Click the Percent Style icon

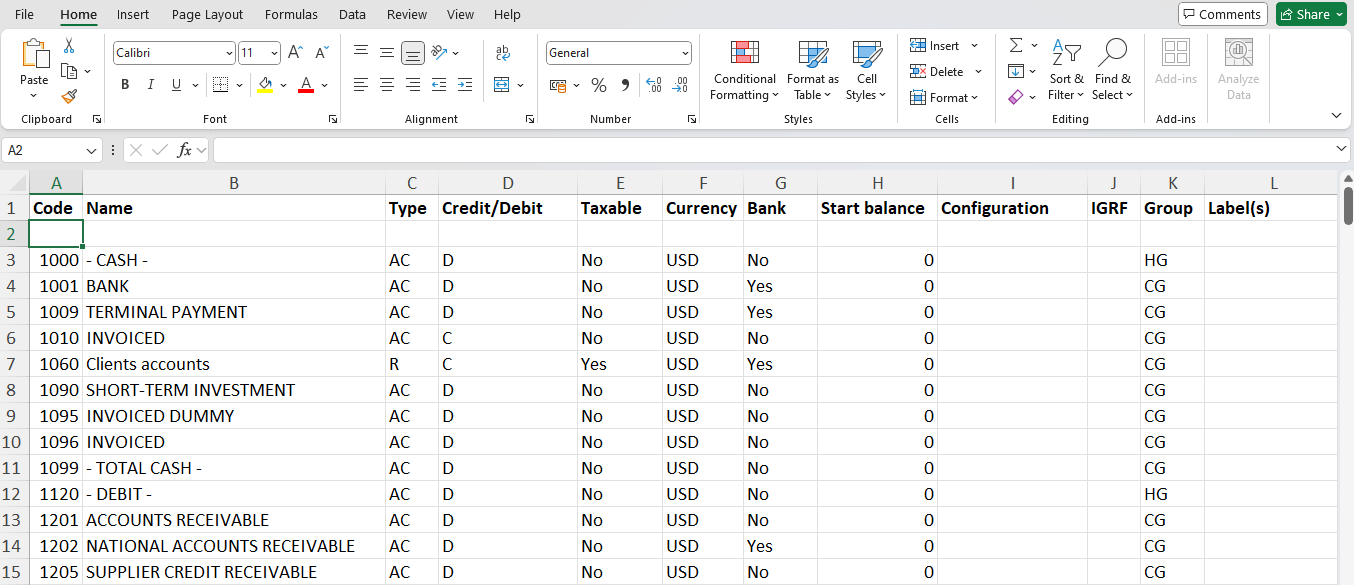click(599, 85)
